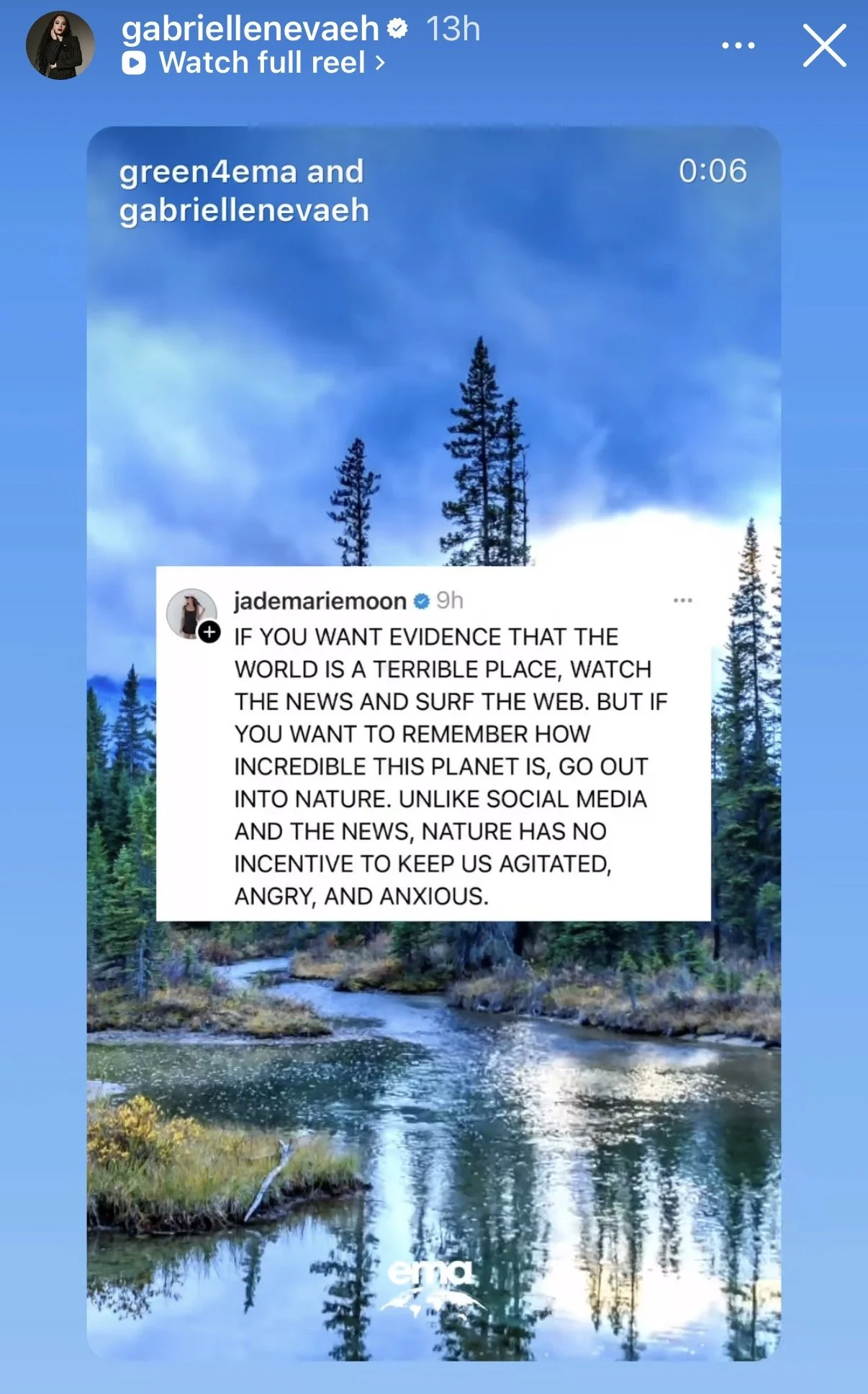The width and height of the screenshot is (868, 1394).
Task: Open the post's three-dots menu
Action: [683, 600]
